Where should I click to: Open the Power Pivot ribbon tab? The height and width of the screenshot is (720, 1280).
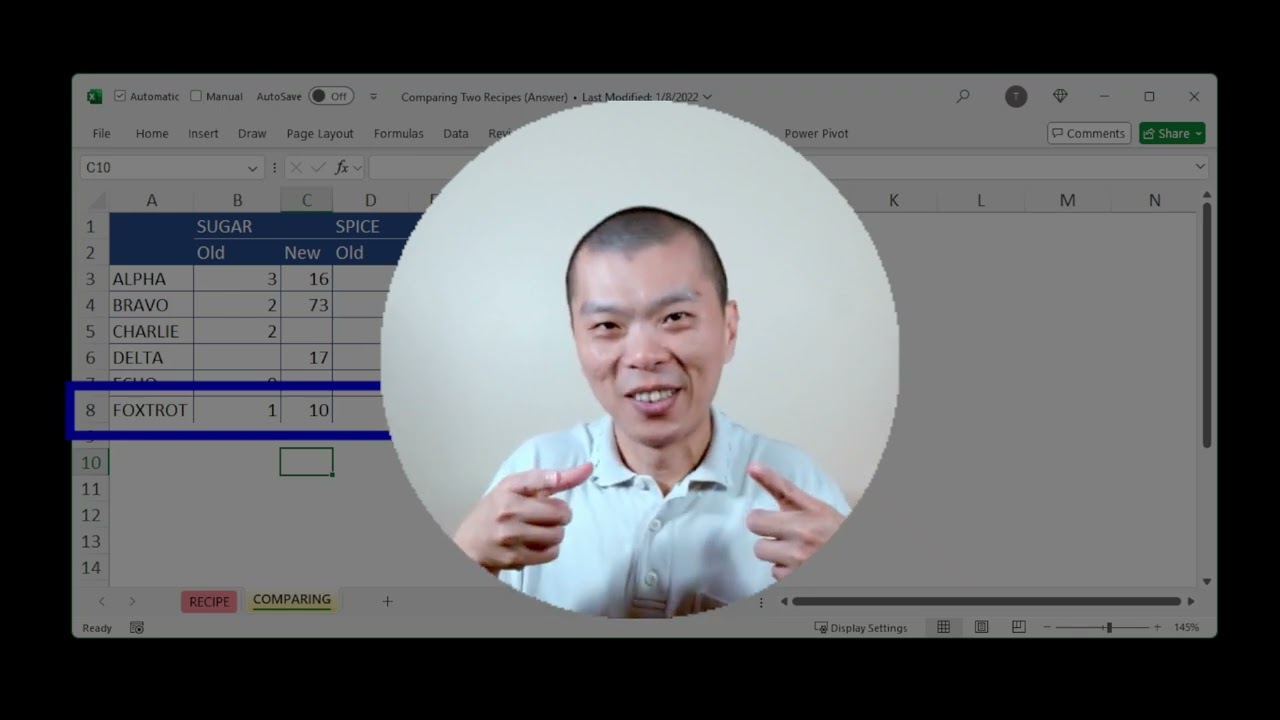tap(816, 133)
